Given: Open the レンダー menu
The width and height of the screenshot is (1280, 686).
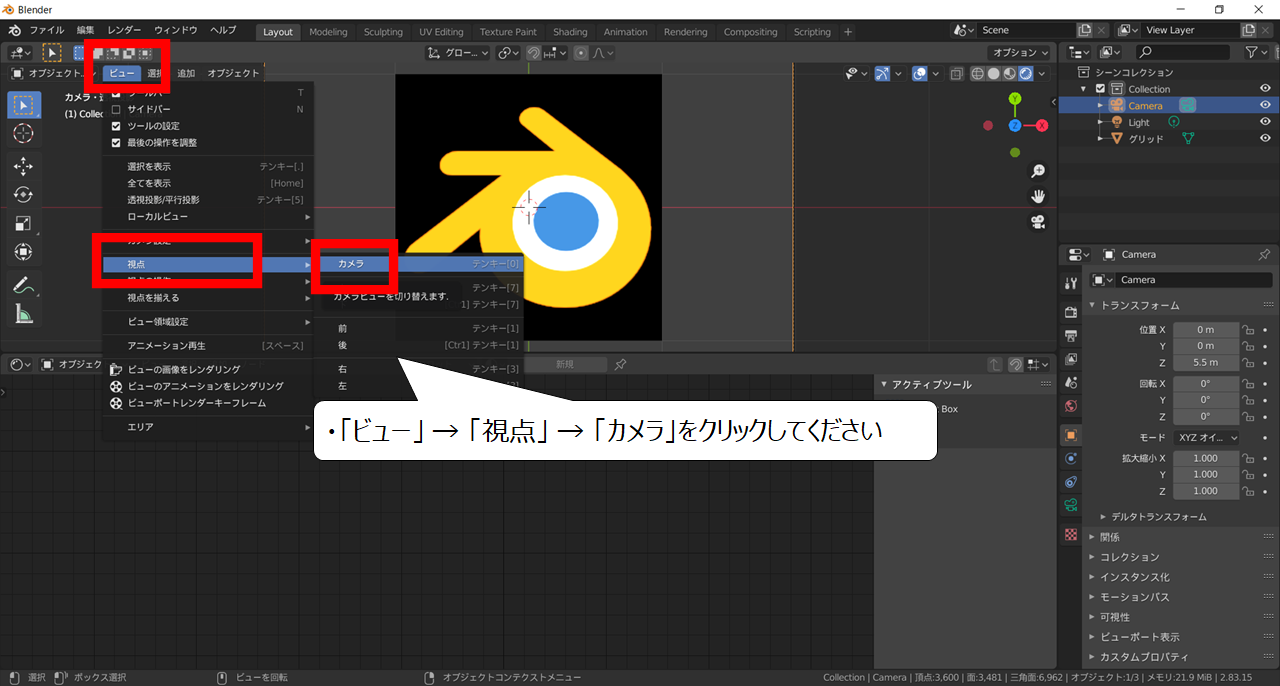Looking at the screenshot, I should pos(124,31).
